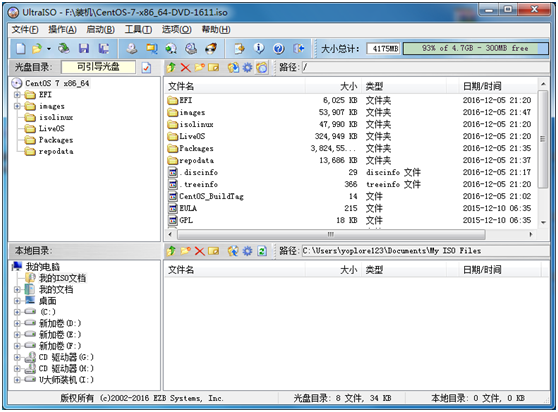This screenshot has height=412, width=558.
Task: Open the 工具(T) menu
Action: coord(138,30)
